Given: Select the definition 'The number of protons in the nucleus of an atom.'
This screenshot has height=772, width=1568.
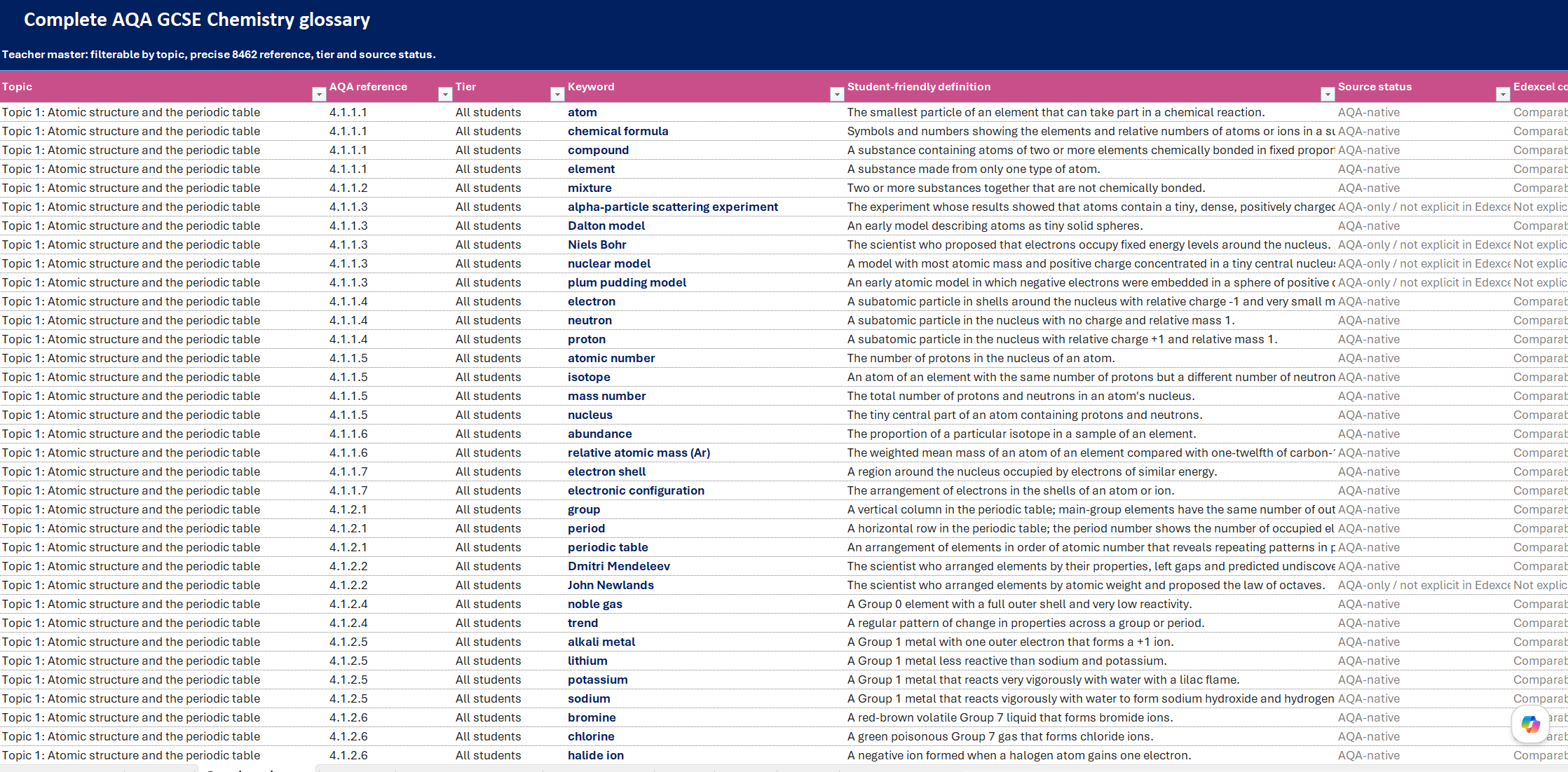Looking at the screenshot, I should tap(1090, 358).
